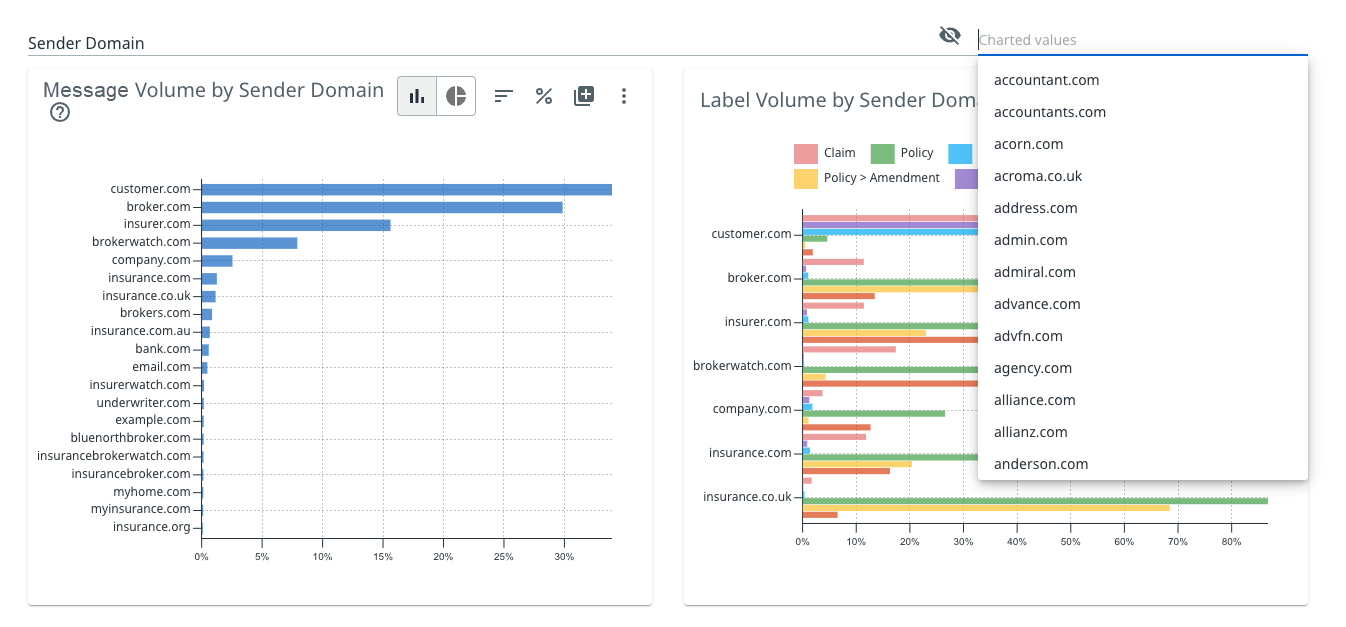Open the three-dot more options menu
Viewport: 1346px width, 627px height.
click(x=624, y=96)
